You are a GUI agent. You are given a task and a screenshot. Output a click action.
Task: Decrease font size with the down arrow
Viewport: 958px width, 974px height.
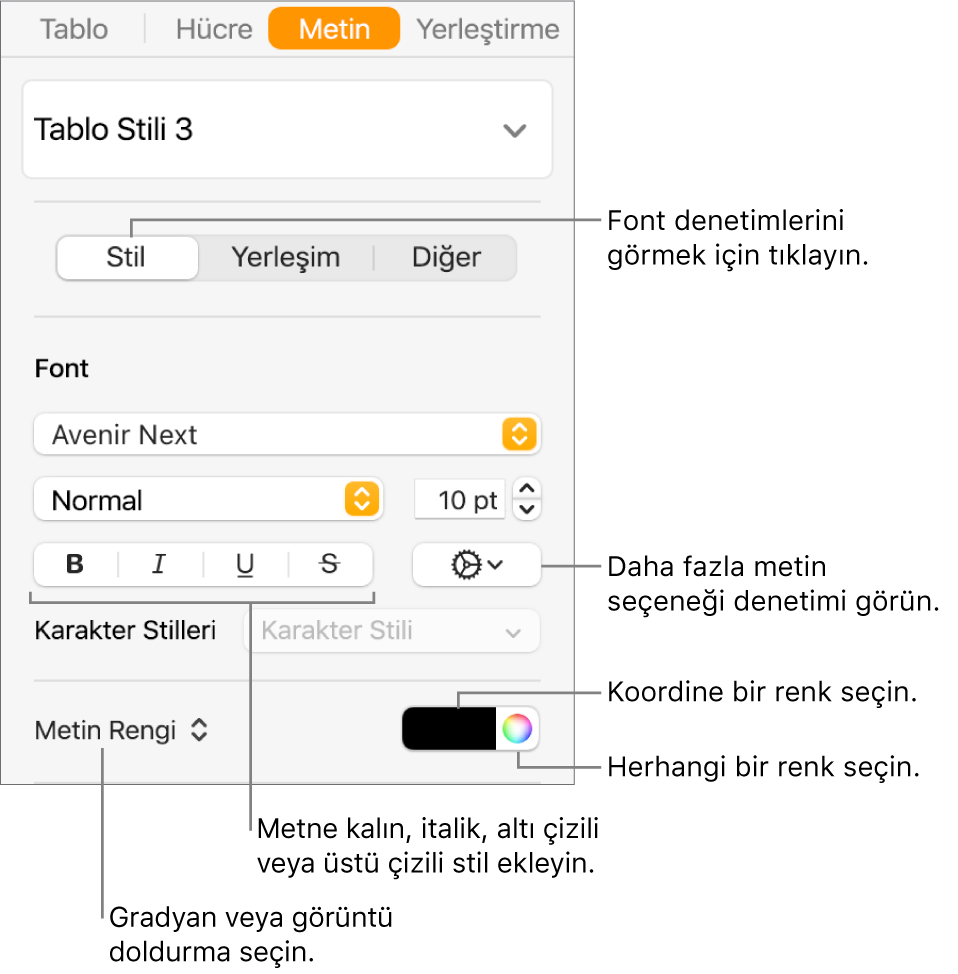click(x=527, y=509)
